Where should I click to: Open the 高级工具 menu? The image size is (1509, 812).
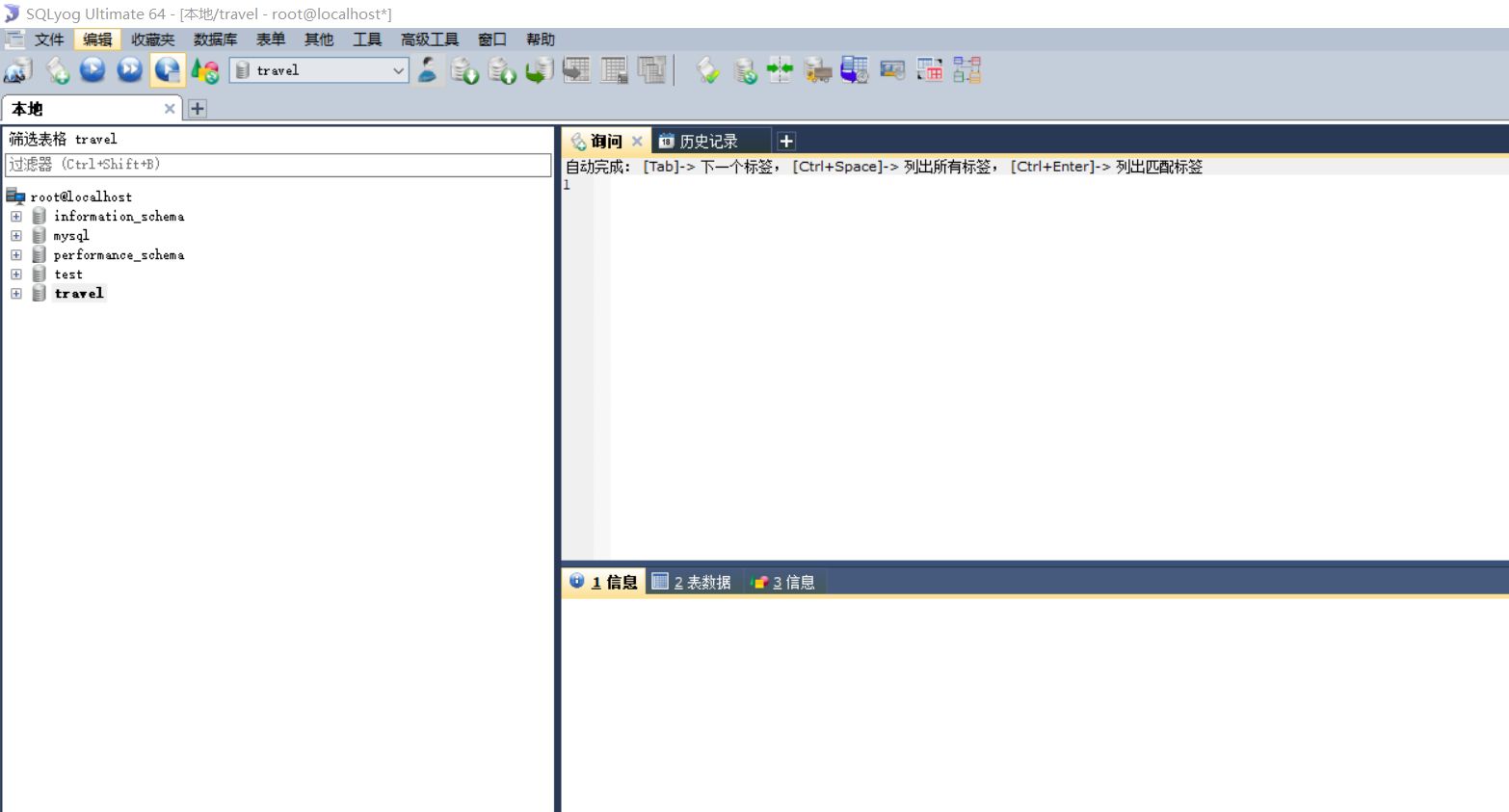(x=430, y=39)
